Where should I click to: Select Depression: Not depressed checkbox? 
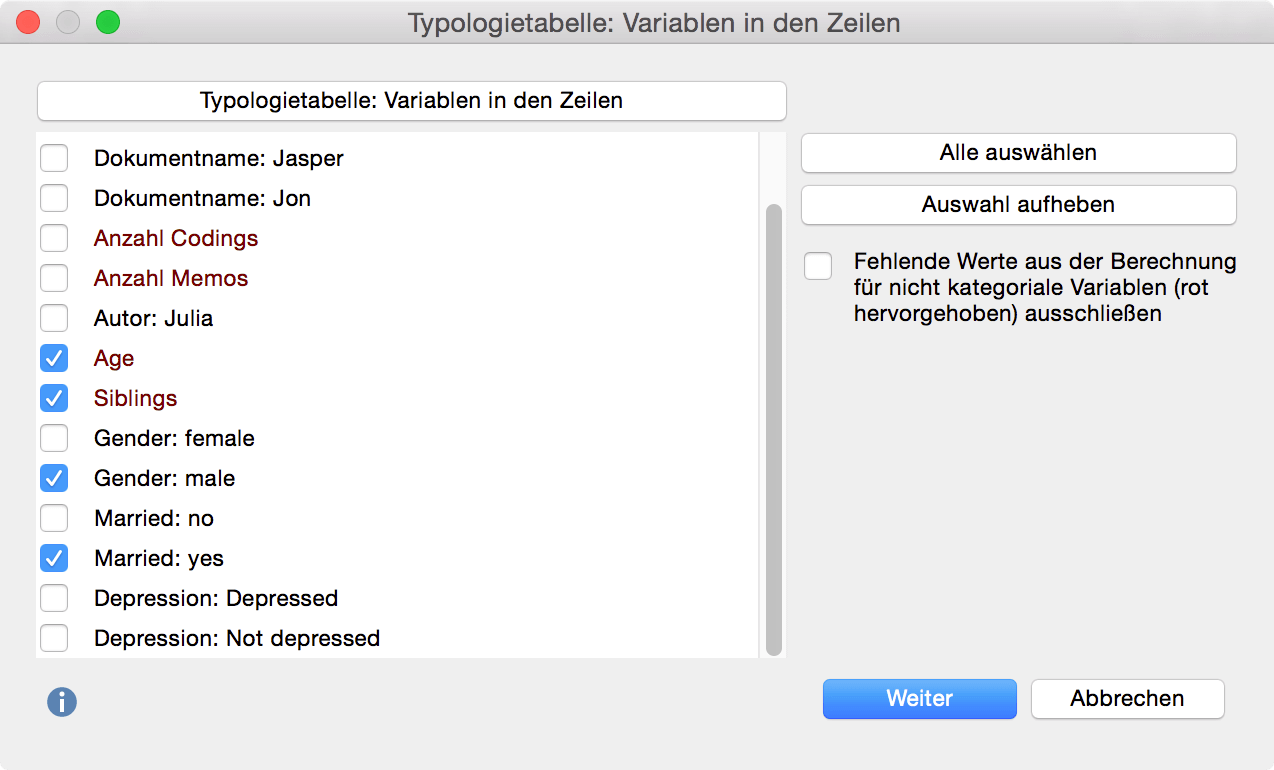point(54,638)
